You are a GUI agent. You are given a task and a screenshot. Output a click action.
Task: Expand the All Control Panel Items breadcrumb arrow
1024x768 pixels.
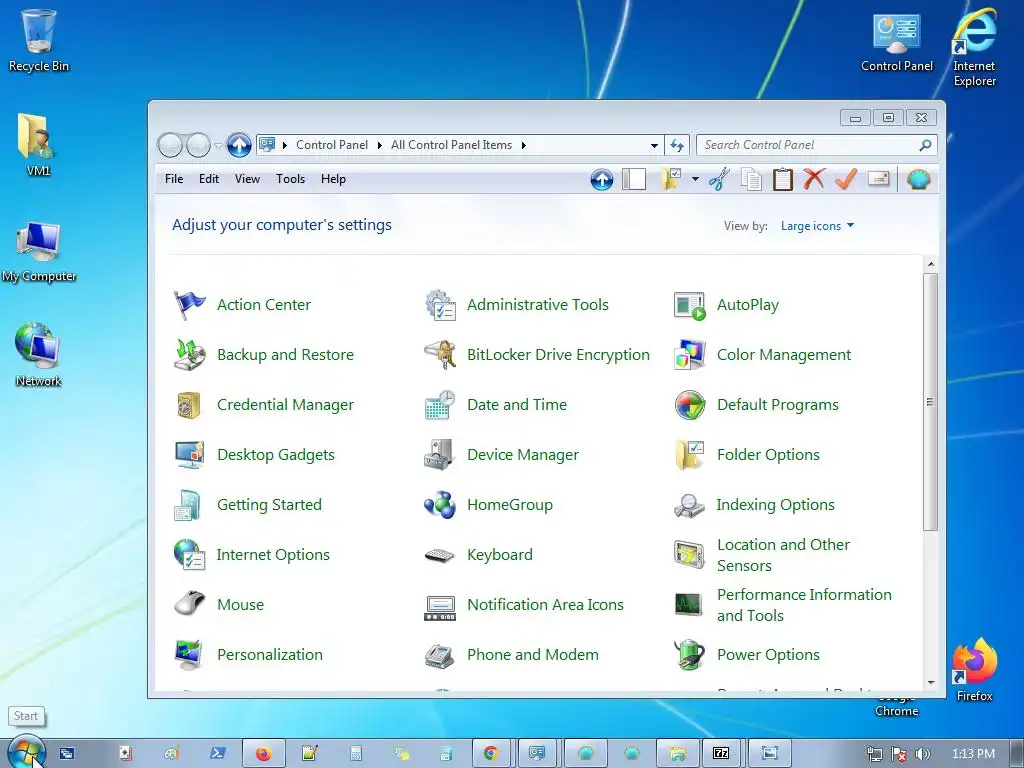[524, 146]
